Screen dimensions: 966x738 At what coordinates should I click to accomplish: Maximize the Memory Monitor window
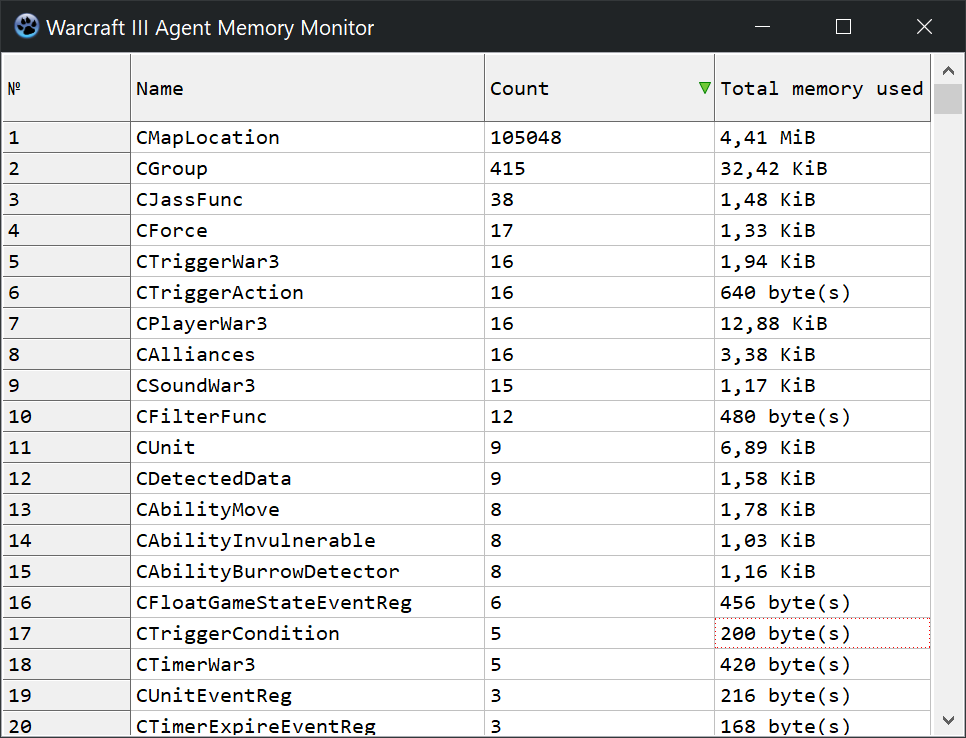click(x=843, y=27)
